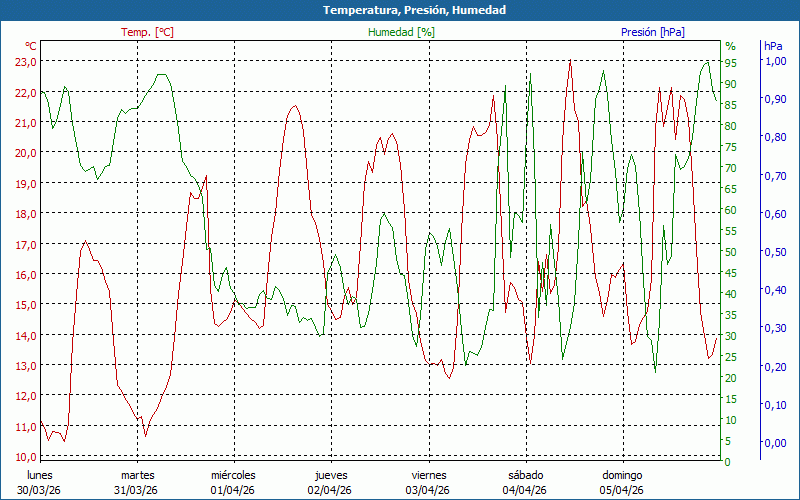The image size is (800, 500).
Task: Click the 1,00 tick on pressure axis
Action: click(775, 61)
